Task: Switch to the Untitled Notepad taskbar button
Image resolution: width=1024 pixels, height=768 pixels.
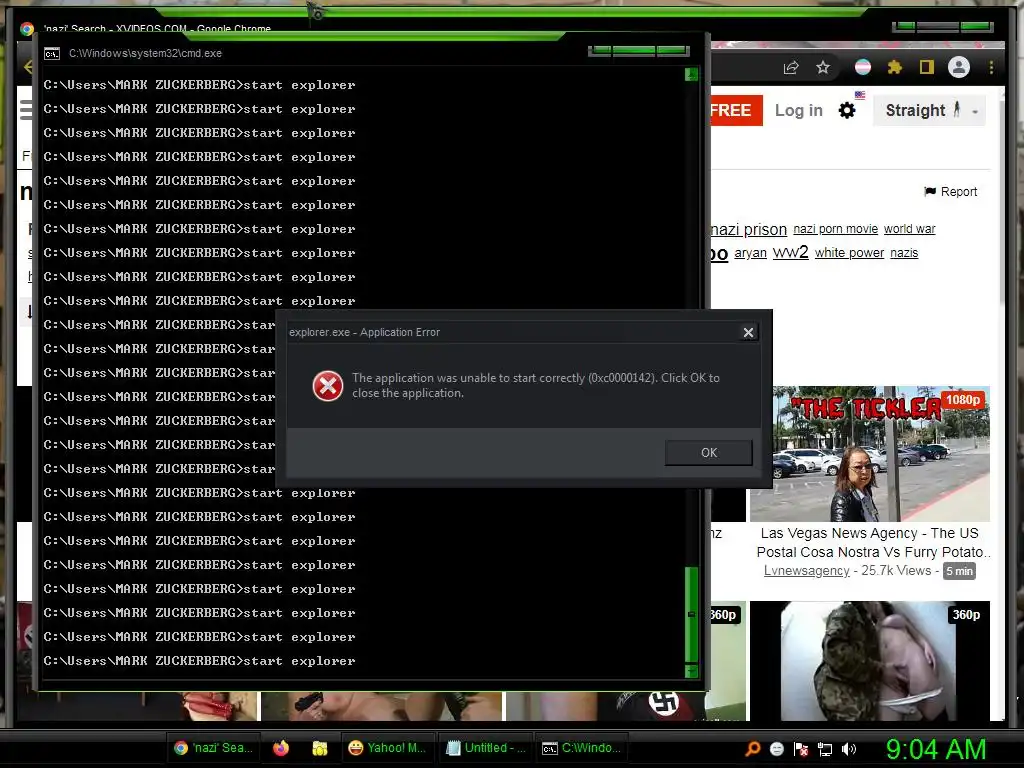Action: tap(485, 748)
